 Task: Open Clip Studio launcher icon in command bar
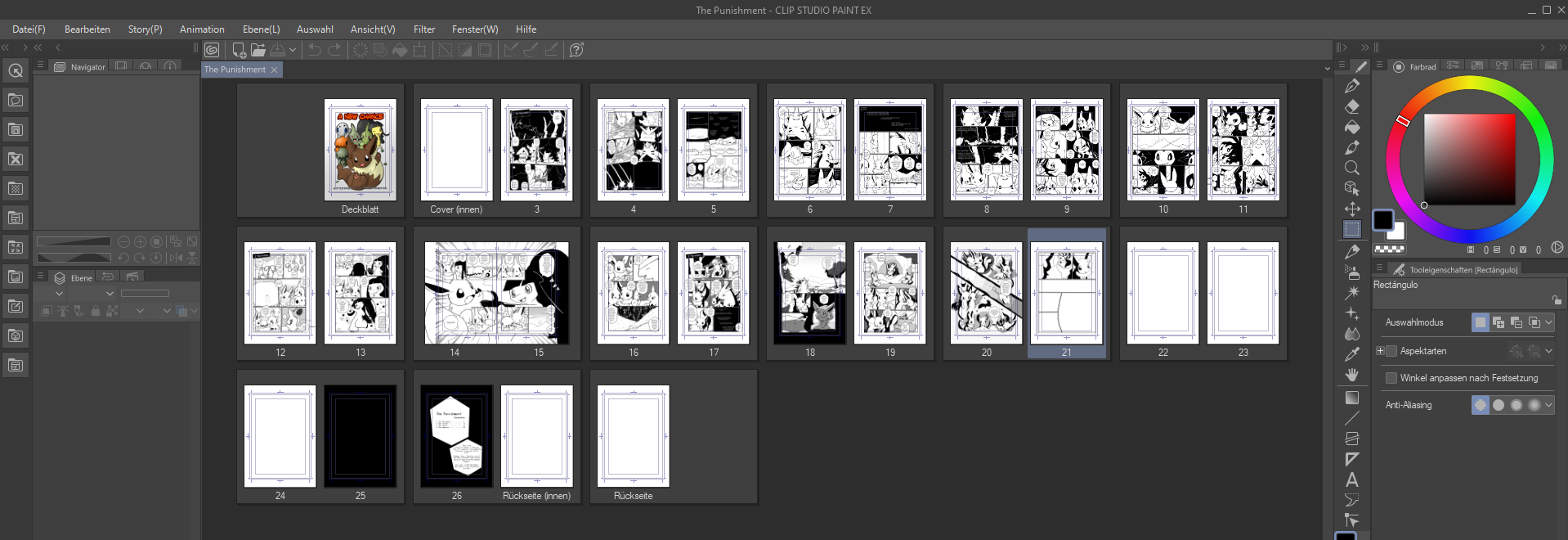212,50
